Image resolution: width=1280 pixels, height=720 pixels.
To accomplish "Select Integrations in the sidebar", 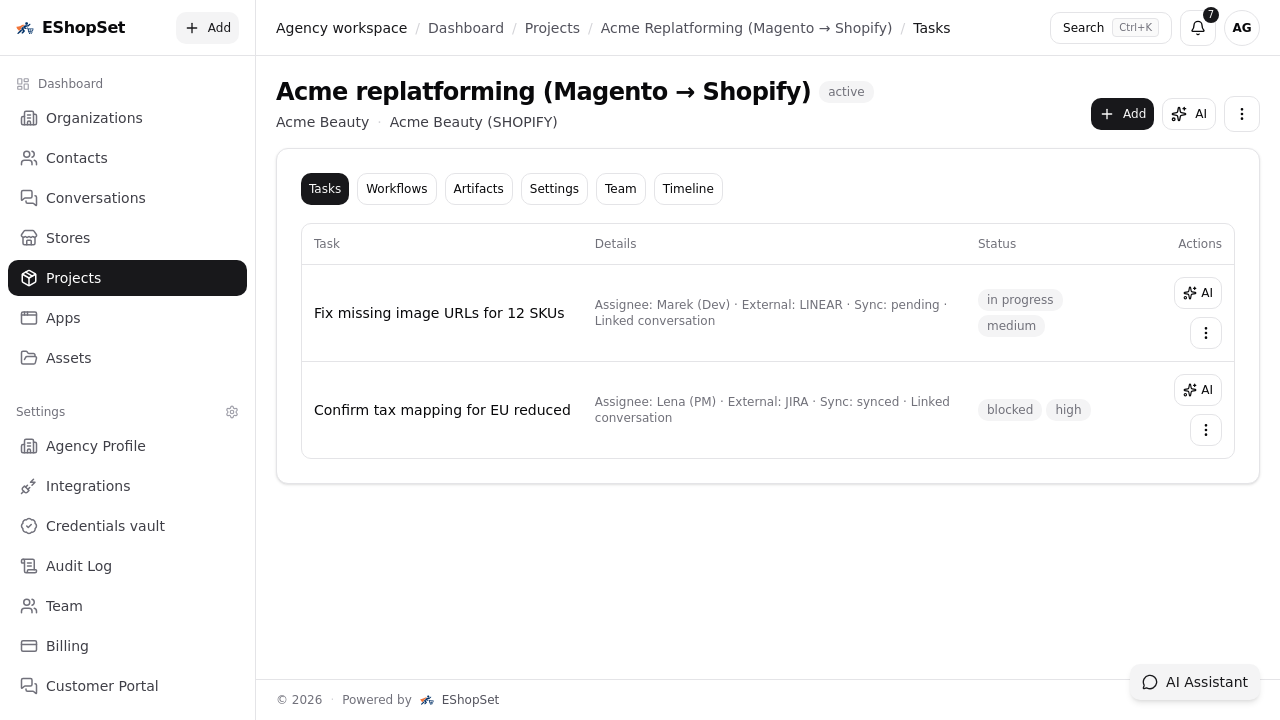I will click(88, 486).
